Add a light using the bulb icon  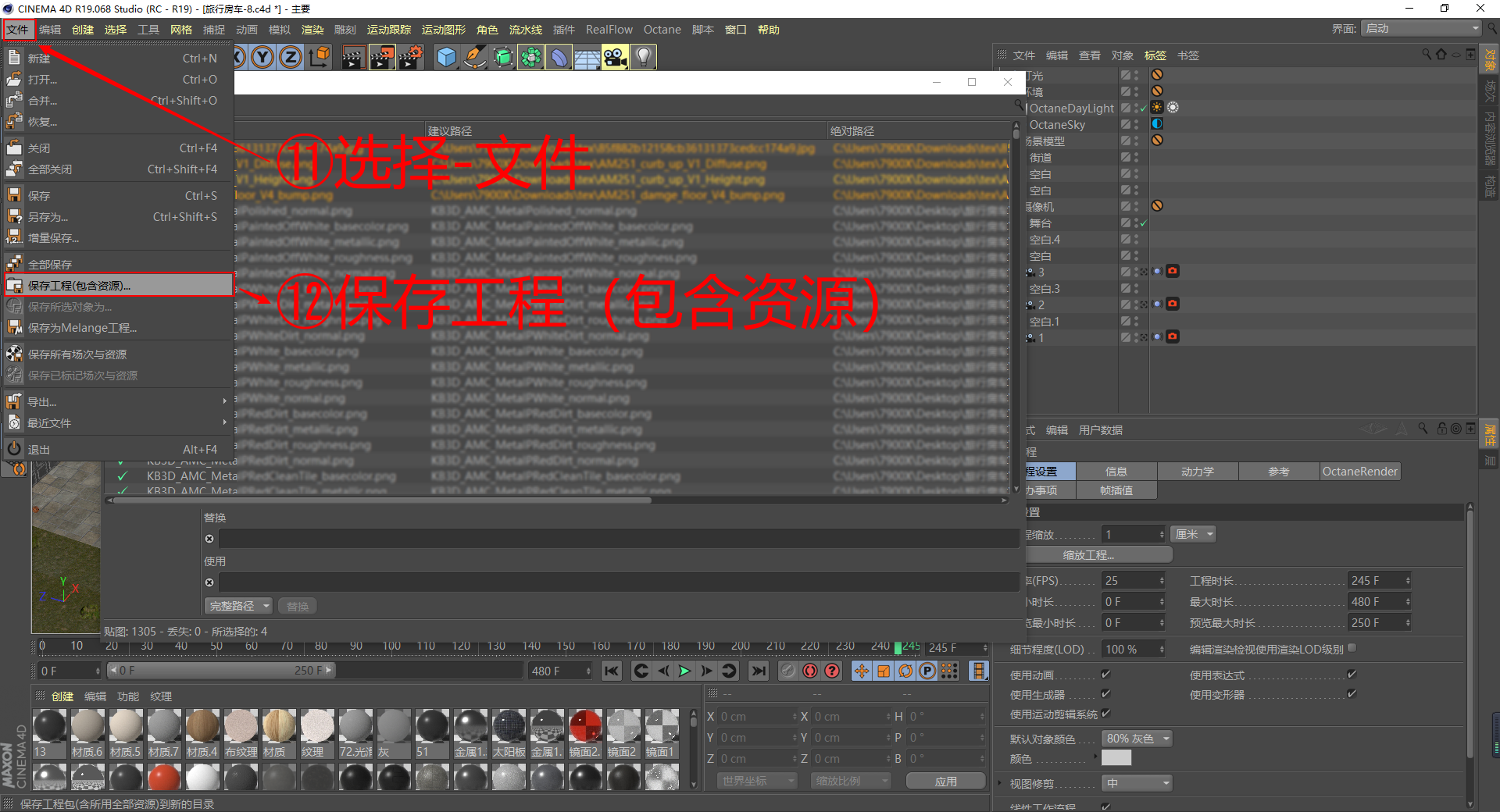(644, 57)
